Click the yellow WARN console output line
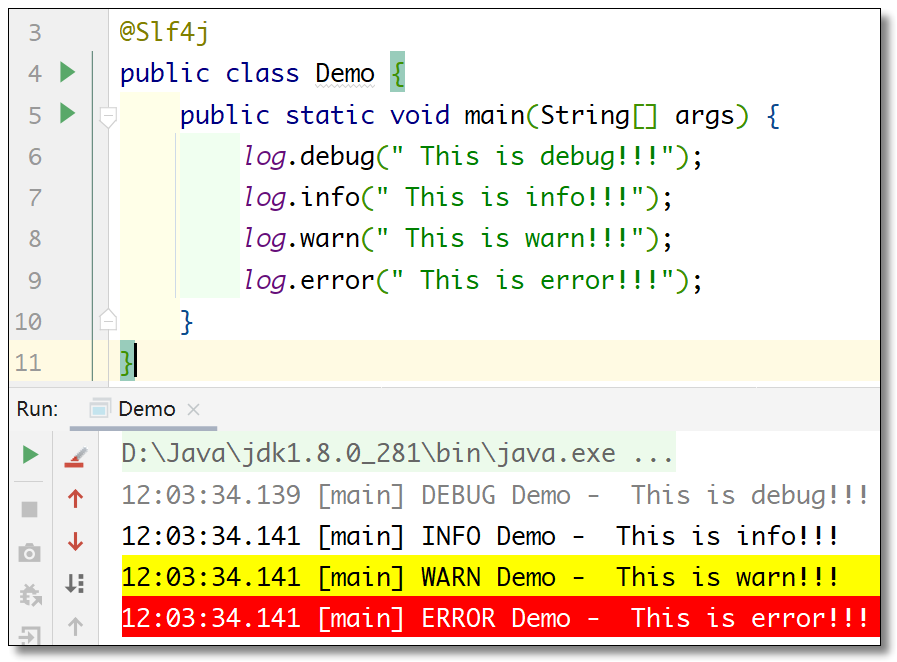Image resolution: width=897 pixels, height=662 pixels. [x=501, y=576]
